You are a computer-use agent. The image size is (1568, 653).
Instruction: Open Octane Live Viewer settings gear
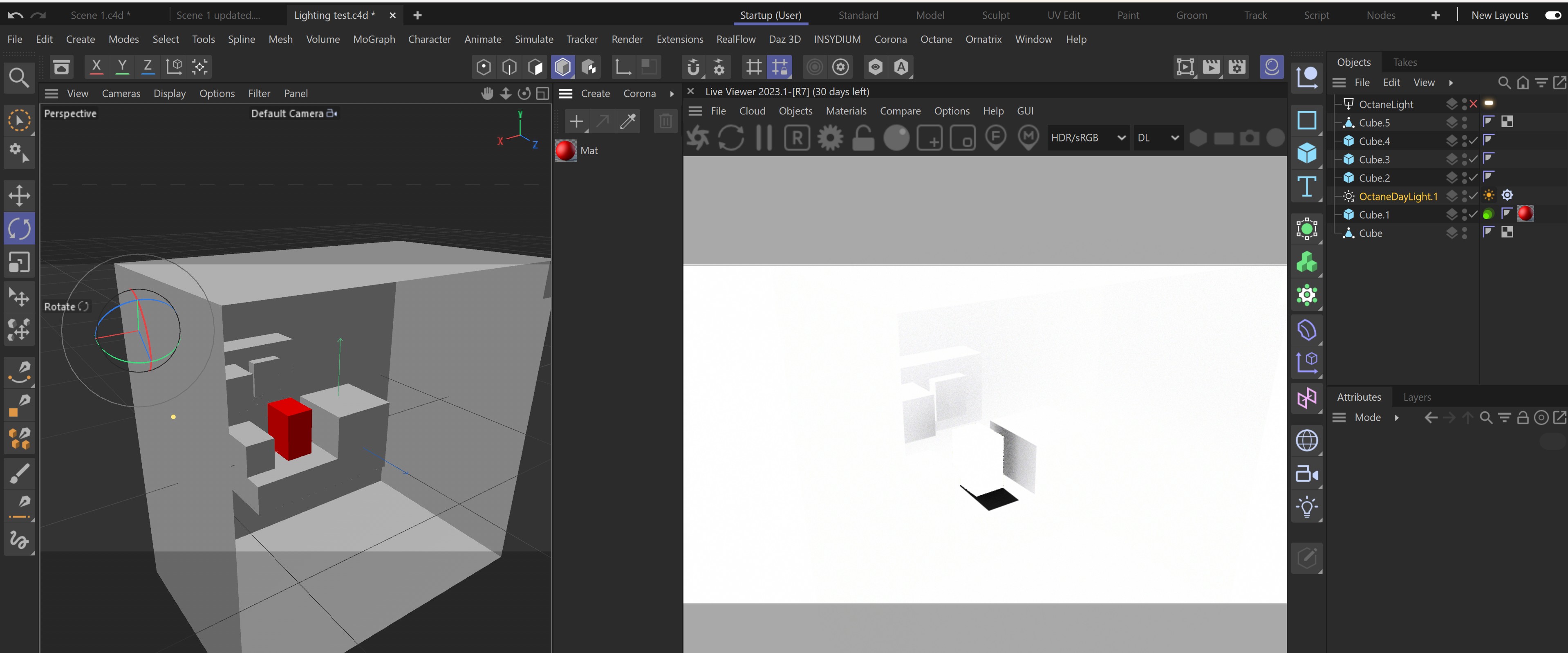[x=830, y=138]
